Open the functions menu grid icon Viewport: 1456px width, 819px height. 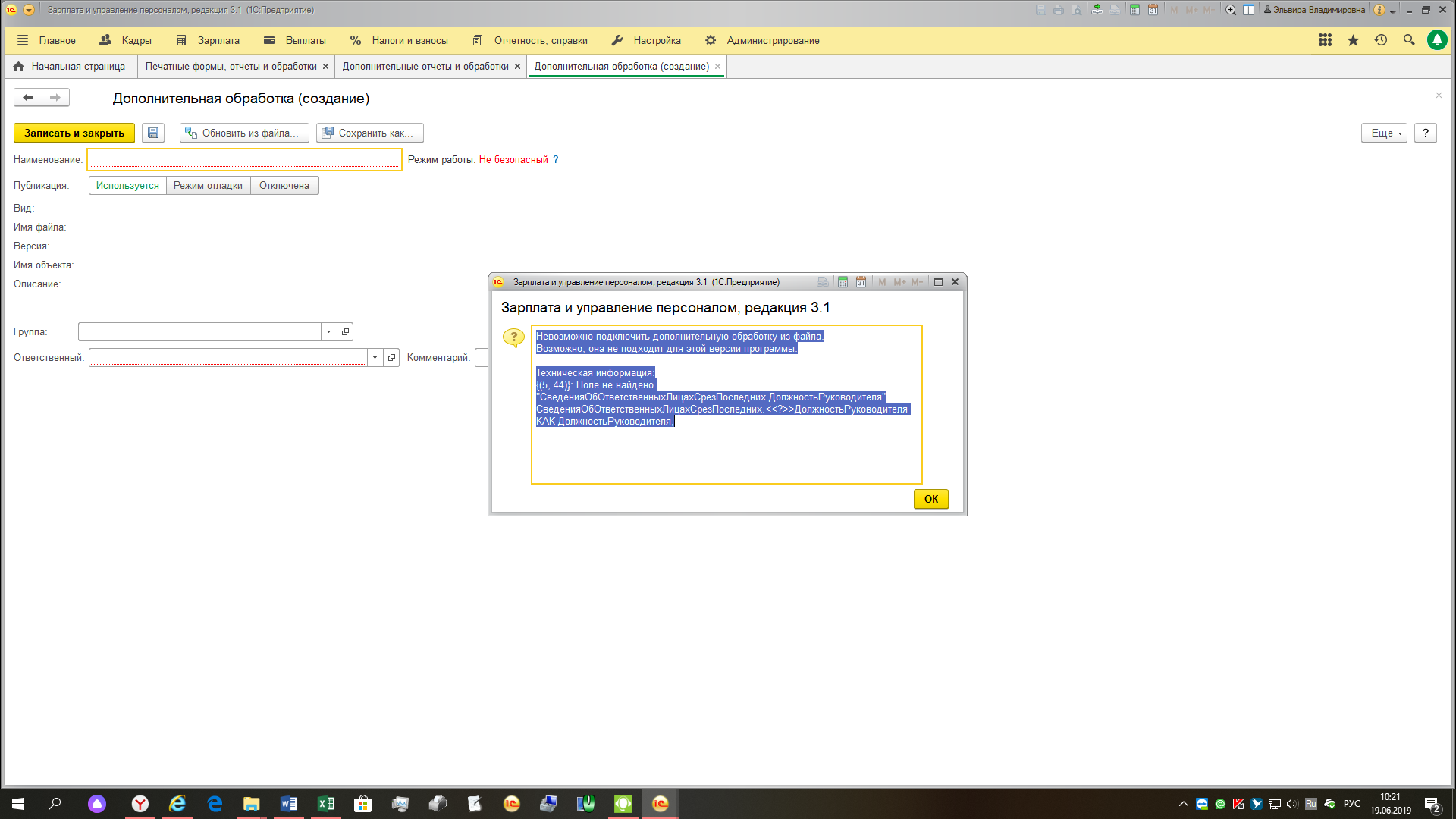(x=1325, y=40)
